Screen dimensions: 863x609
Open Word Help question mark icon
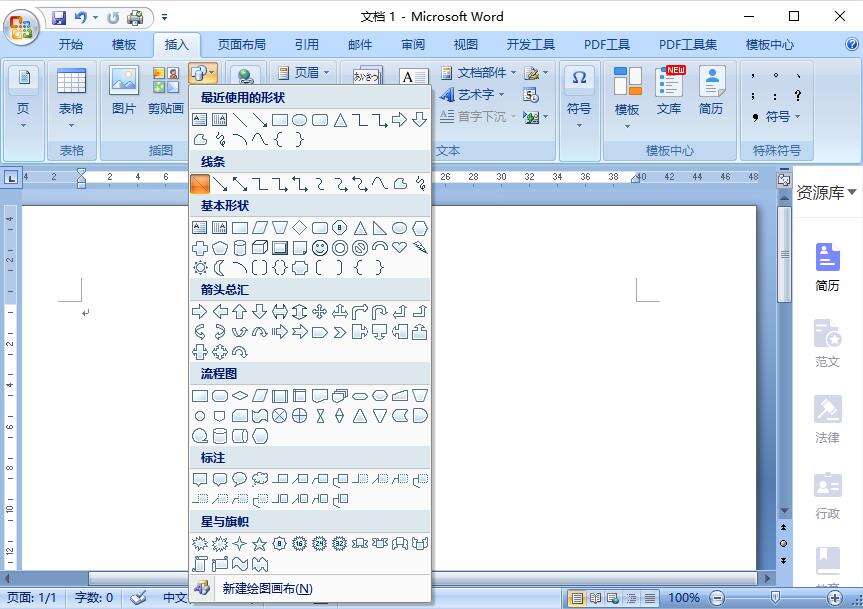[852, 44]
